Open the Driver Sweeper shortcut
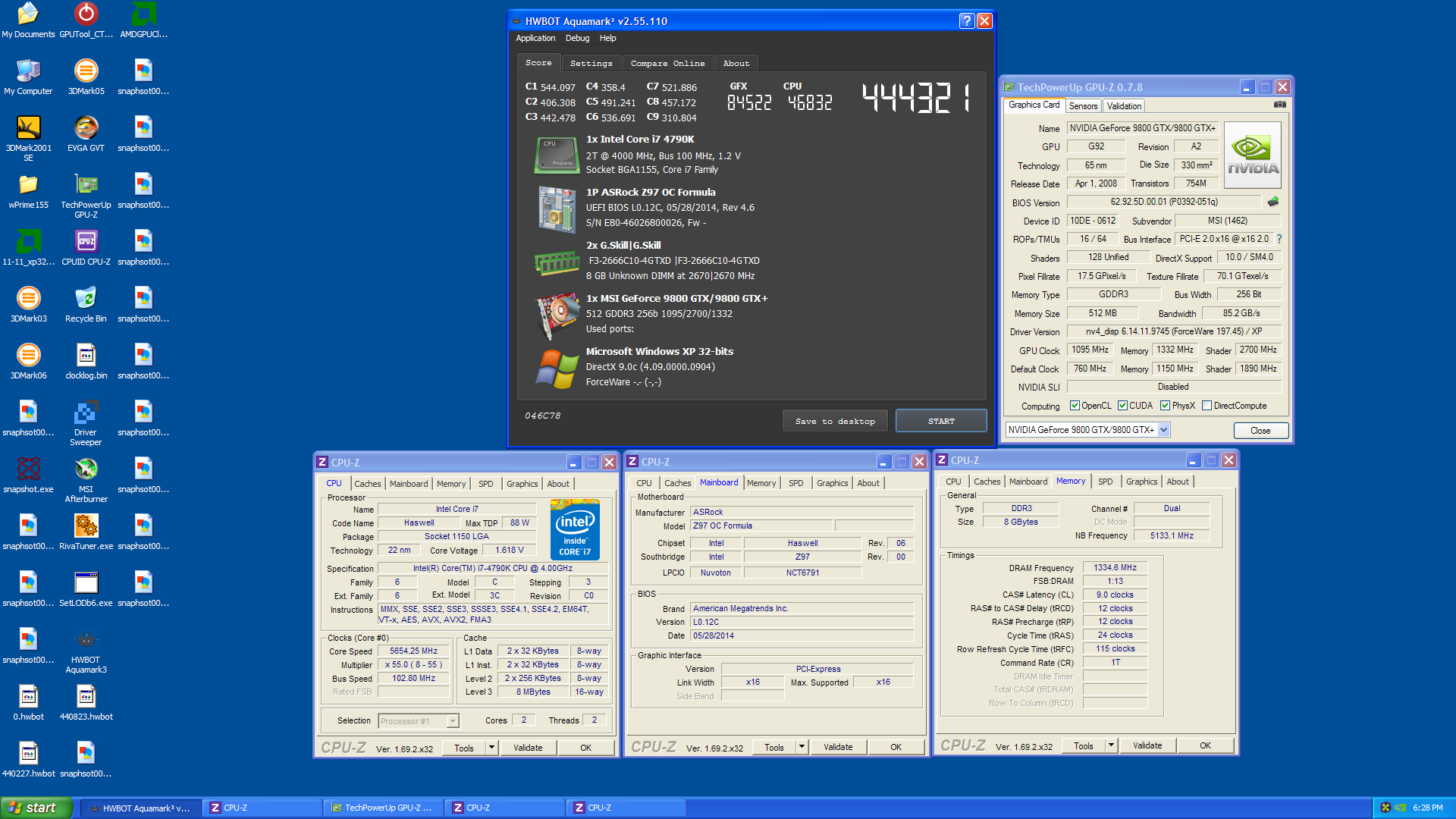The height and width of the screenshot is (819, 1456). [x=86, y=423]
